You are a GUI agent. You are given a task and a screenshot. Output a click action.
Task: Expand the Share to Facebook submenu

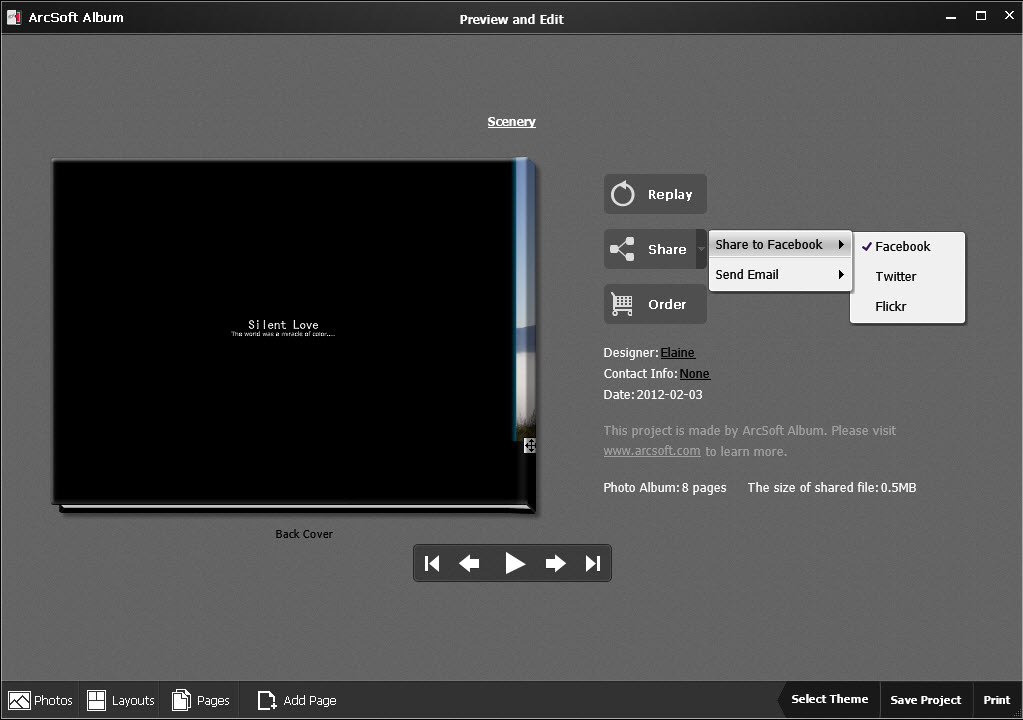(x=780, y=244)
